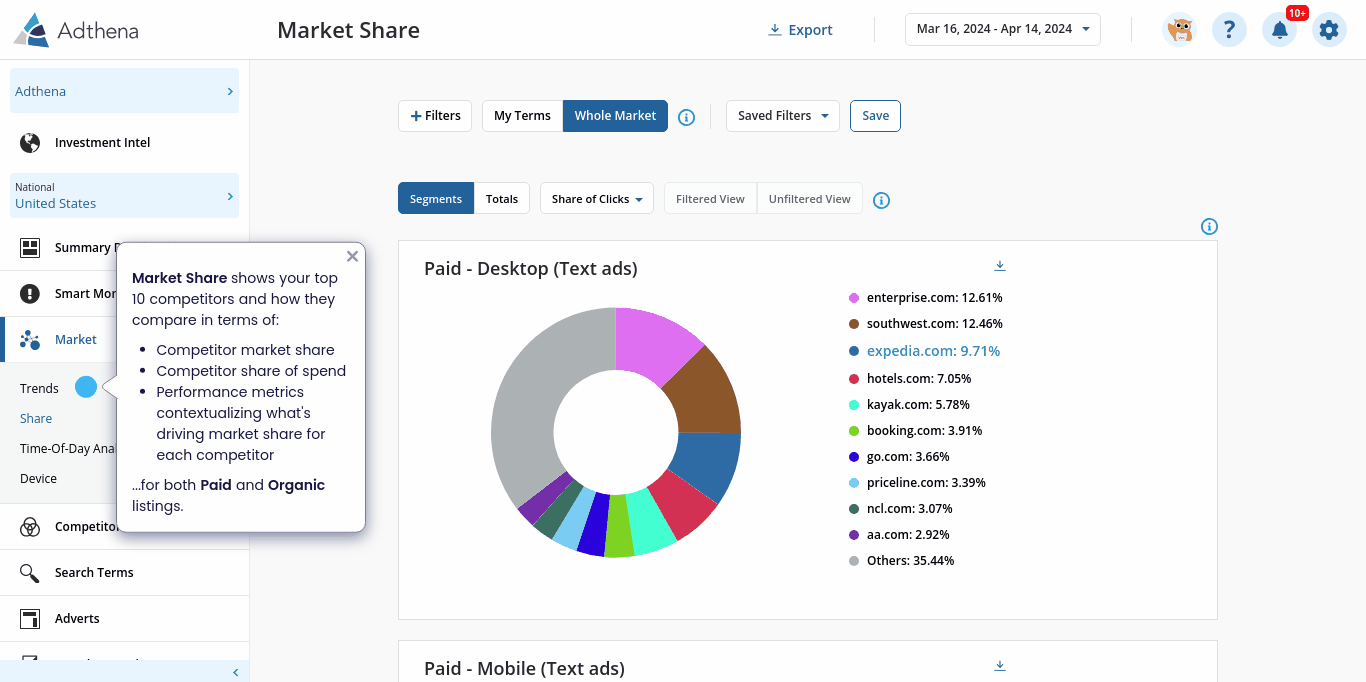The height and width of the screenshot is (682, 1366).
Task: Click the Search Terms magnifier icon
Action: [30, 573]
